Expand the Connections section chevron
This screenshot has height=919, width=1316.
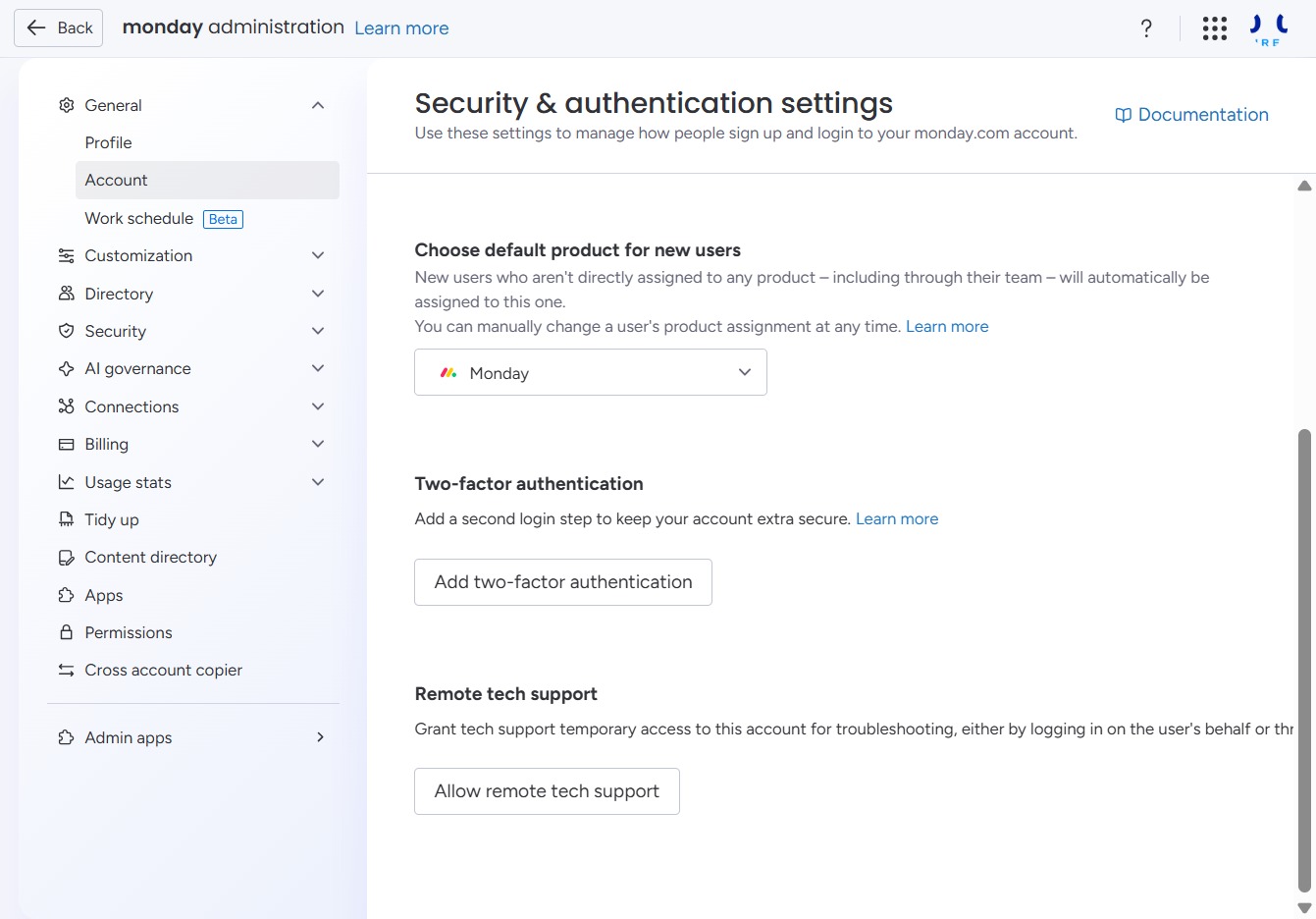click(318, 406)
